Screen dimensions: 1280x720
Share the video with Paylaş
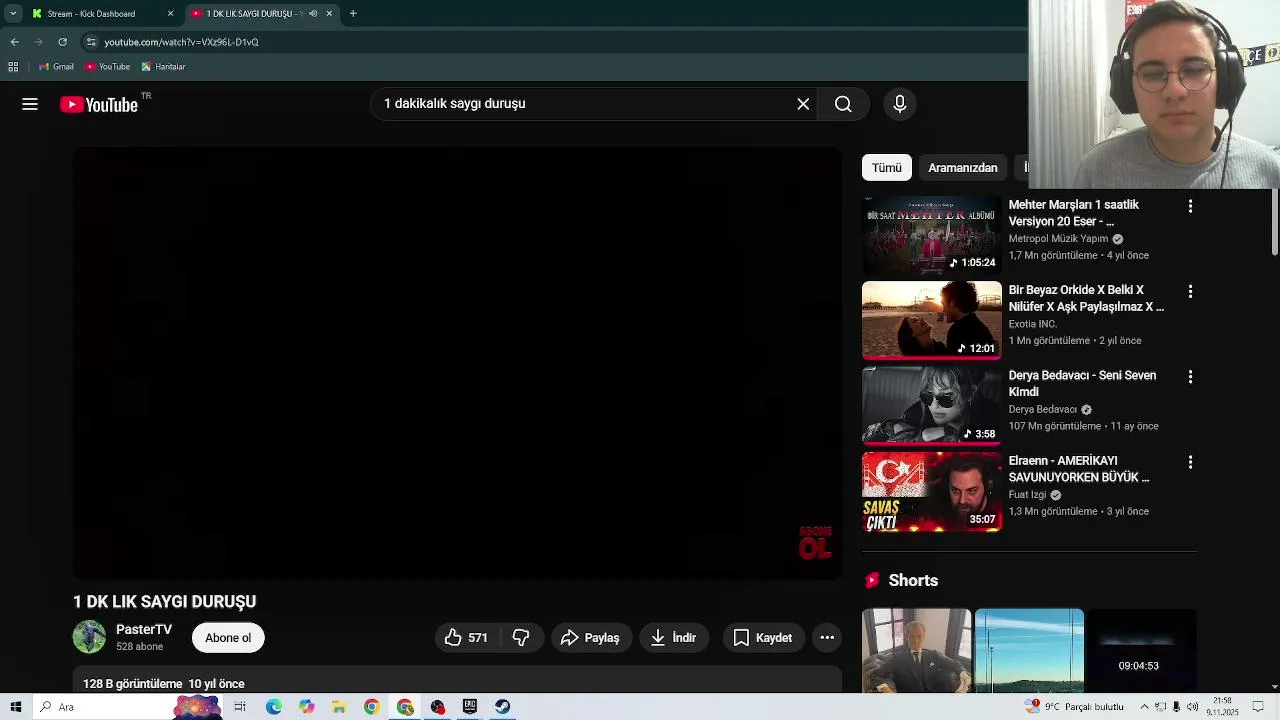pos(591,637)
